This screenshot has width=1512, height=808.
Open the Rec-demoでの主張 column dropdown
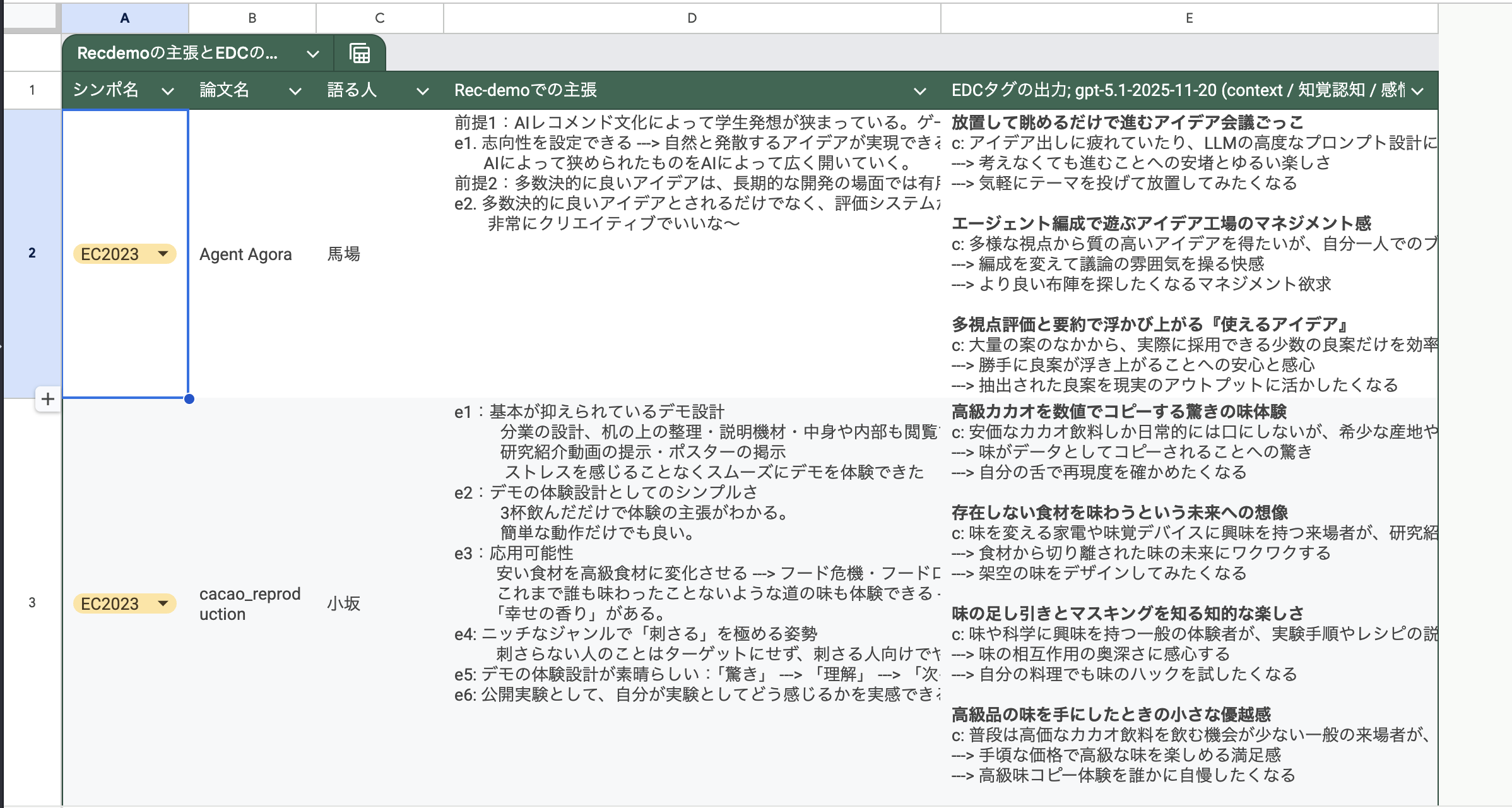pos(919,91)
